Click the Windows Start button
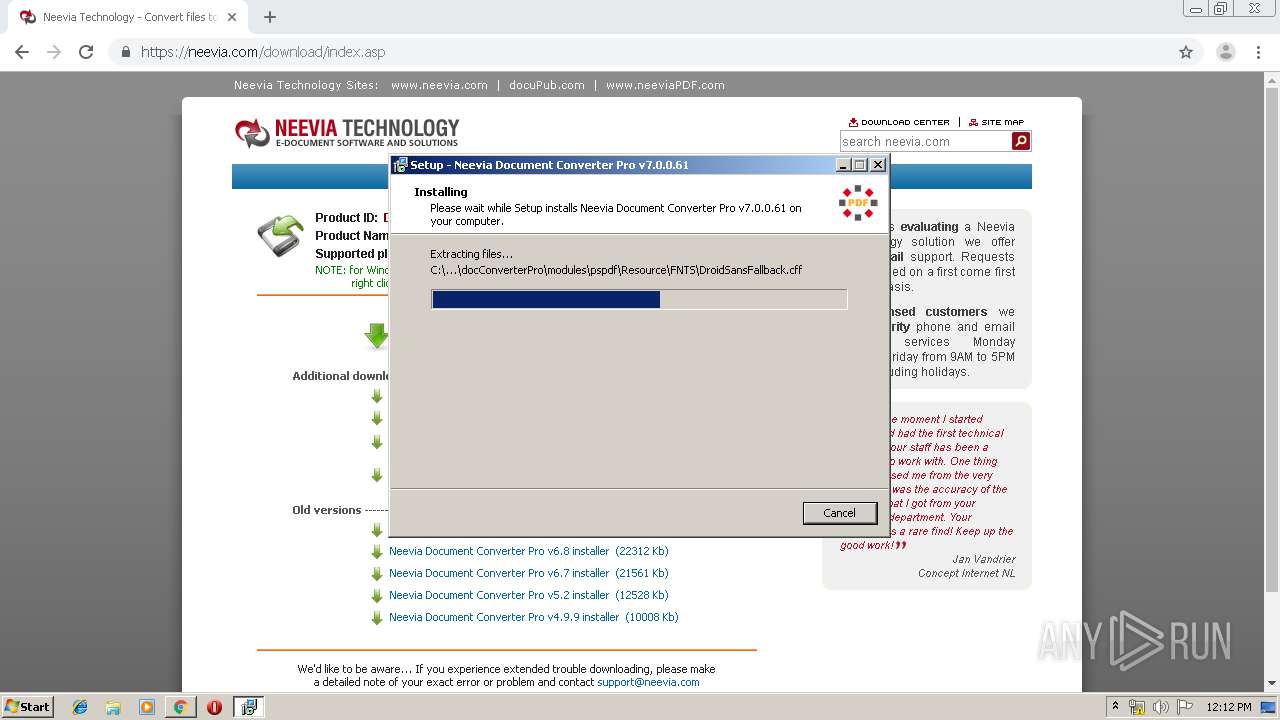1280x720 pixels. click(27, 707)
